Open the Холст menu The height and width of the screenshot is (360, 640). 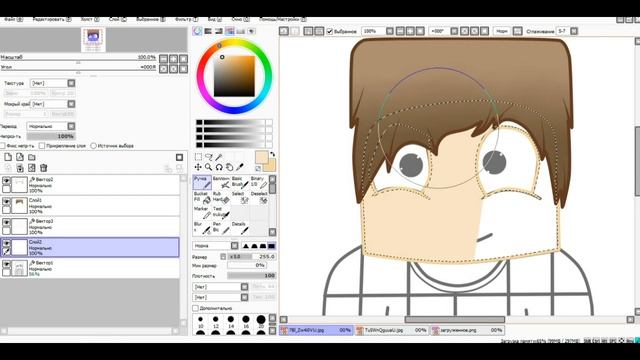pyautogui.click(x=90, y=19)
